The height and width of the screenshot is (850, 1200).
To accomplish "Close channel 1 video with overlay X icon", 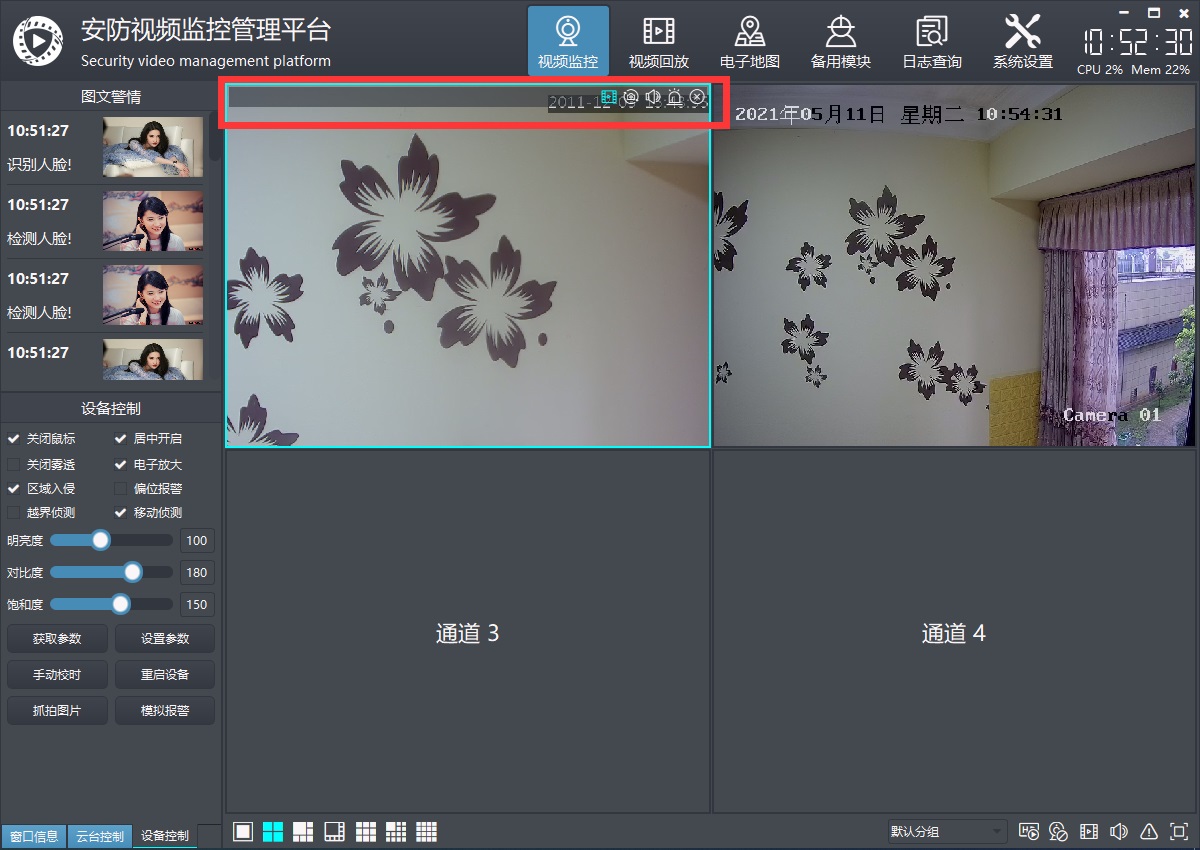I will 697,97.
